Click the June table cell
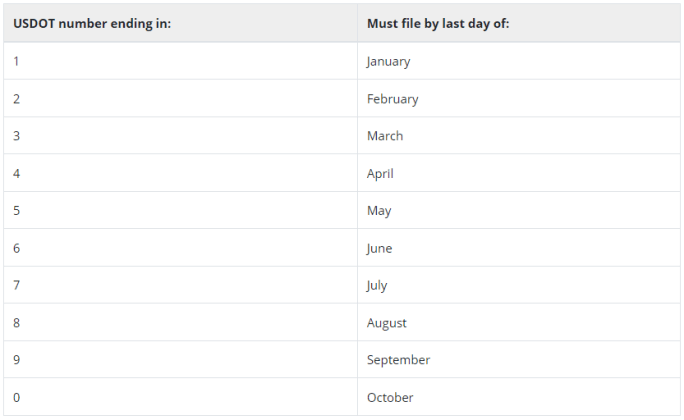 coord(379,248)
